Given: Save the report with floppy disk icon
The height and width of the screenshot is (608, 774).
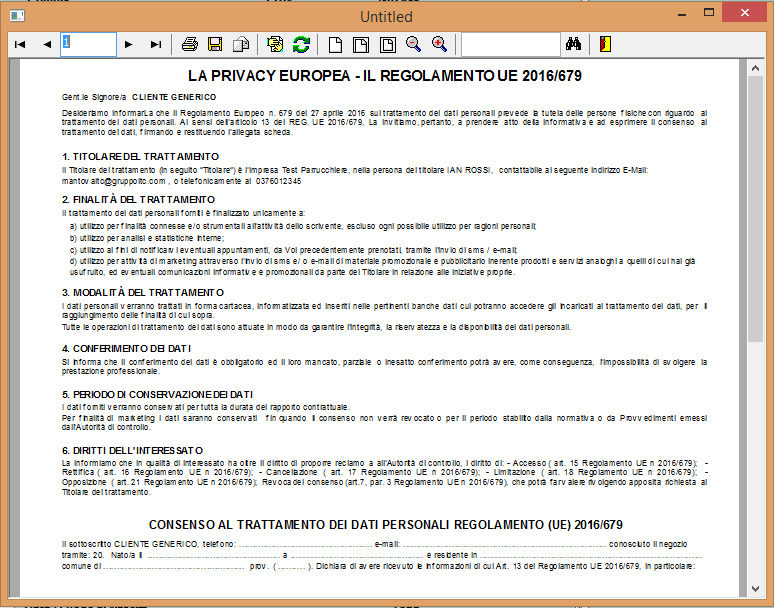Looking at the screenshot, I should click(214, 45).
